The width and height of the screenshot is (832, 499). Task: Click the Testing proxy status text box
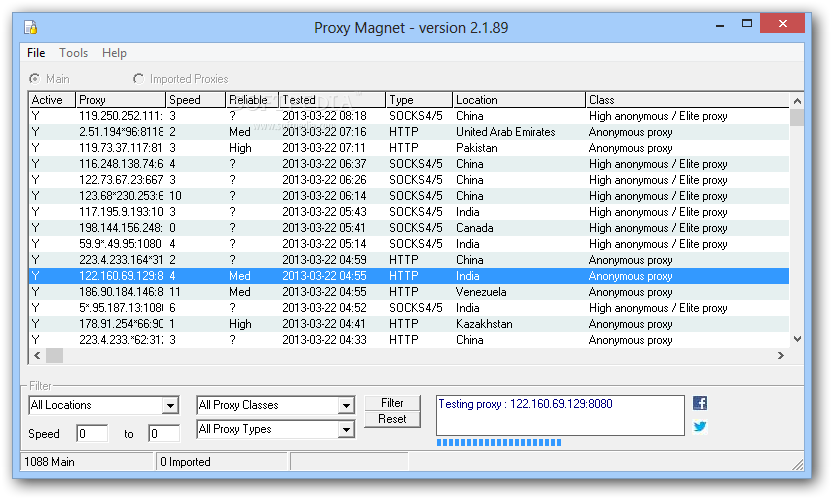[x=560, y=415]
